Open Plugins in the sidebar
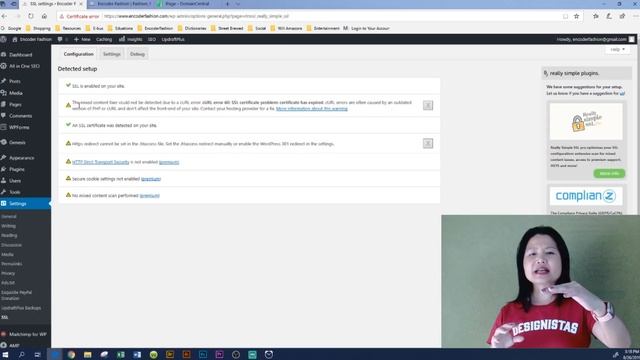The width and height of the screenshot is (640, 360). point(17,169)
